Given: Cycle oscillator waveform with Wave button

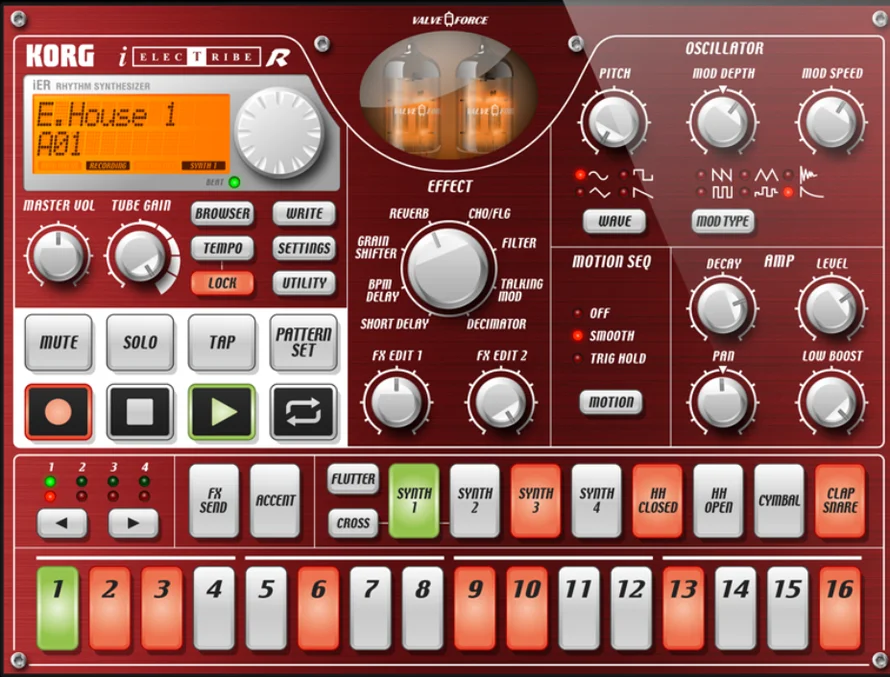Looking at the screenshot, I should pos(614,221).
